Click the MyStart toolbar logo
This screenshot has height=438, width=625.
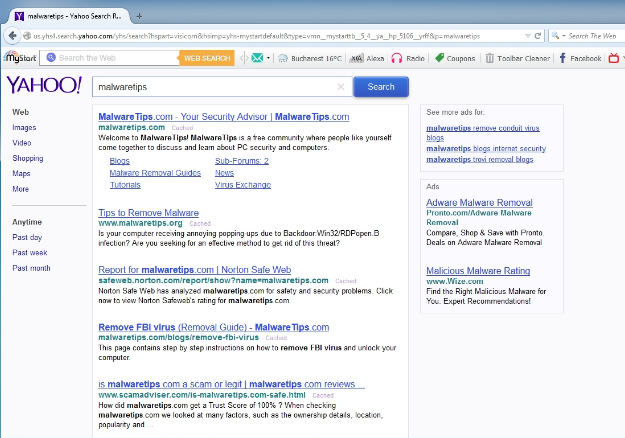click(20, 58)
